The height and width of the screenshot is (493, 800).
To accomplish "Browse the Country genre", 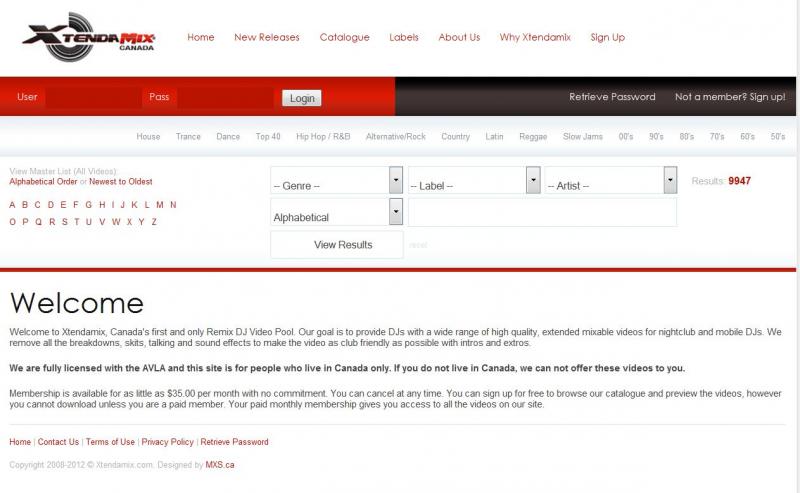I will pos(455,136).
